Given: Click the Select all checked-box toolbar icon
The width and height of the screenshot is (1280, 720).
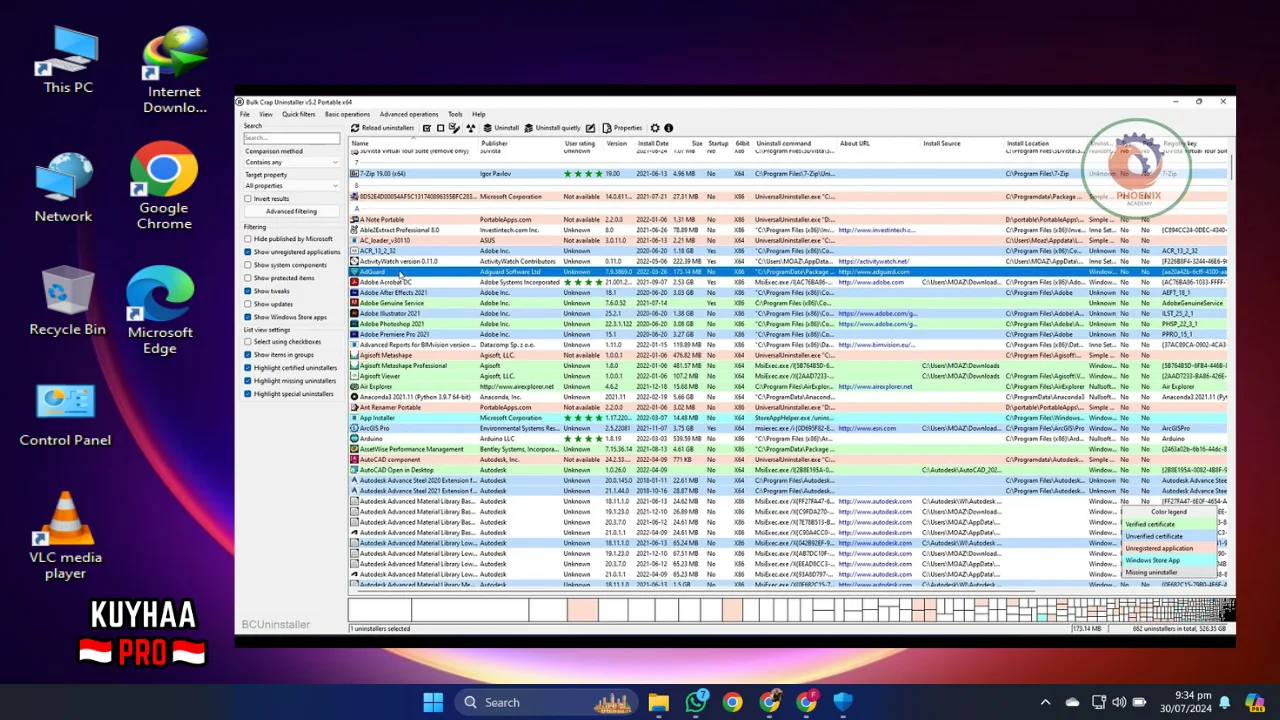Looking at the screenshot, I should pos(427,128).
